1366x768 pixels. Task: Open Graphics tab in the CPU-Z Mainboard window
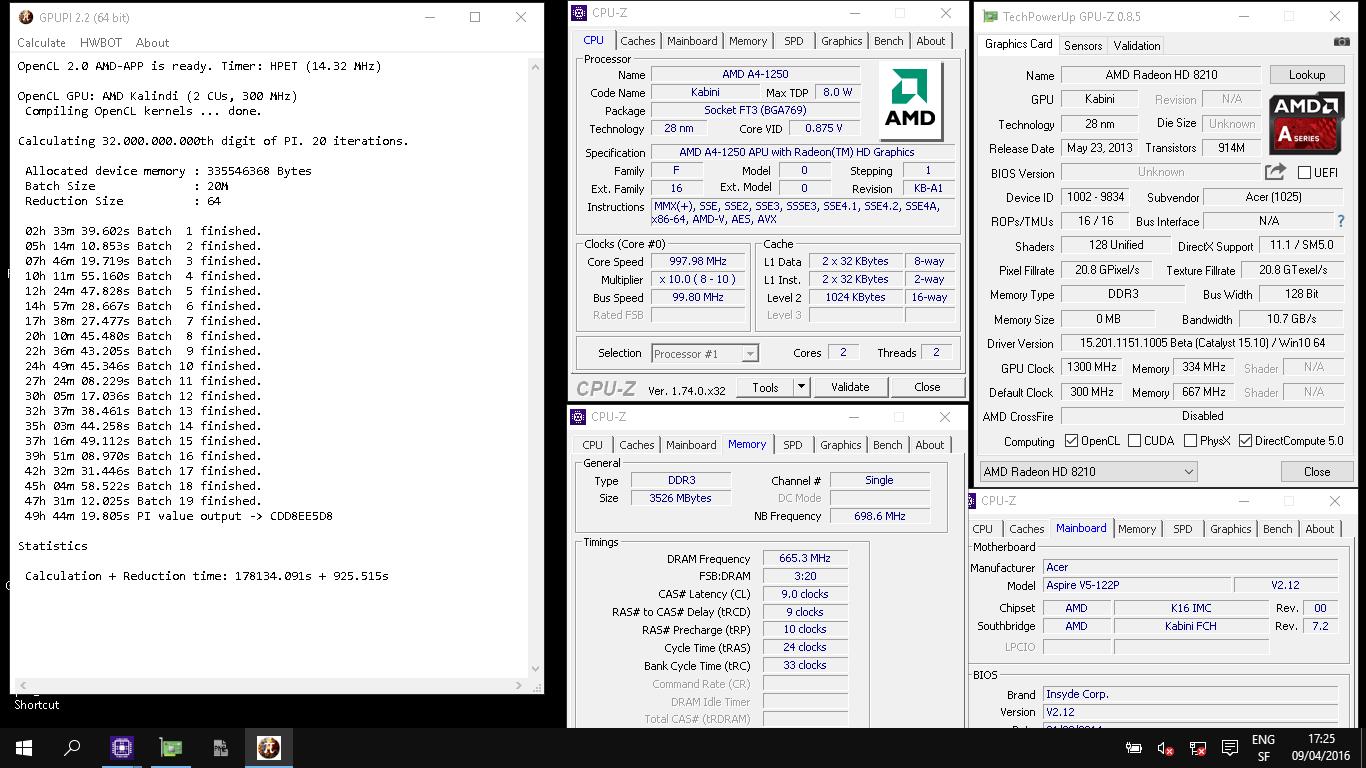click(1231, 529)
